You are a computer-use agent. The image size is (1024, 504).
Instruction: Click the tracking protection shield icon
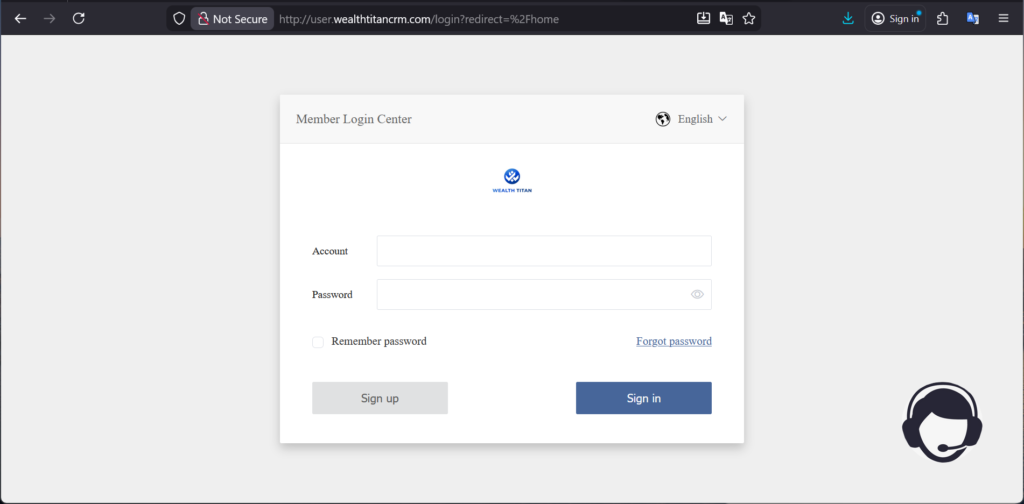pyautogui.click(x=179, y=18)
